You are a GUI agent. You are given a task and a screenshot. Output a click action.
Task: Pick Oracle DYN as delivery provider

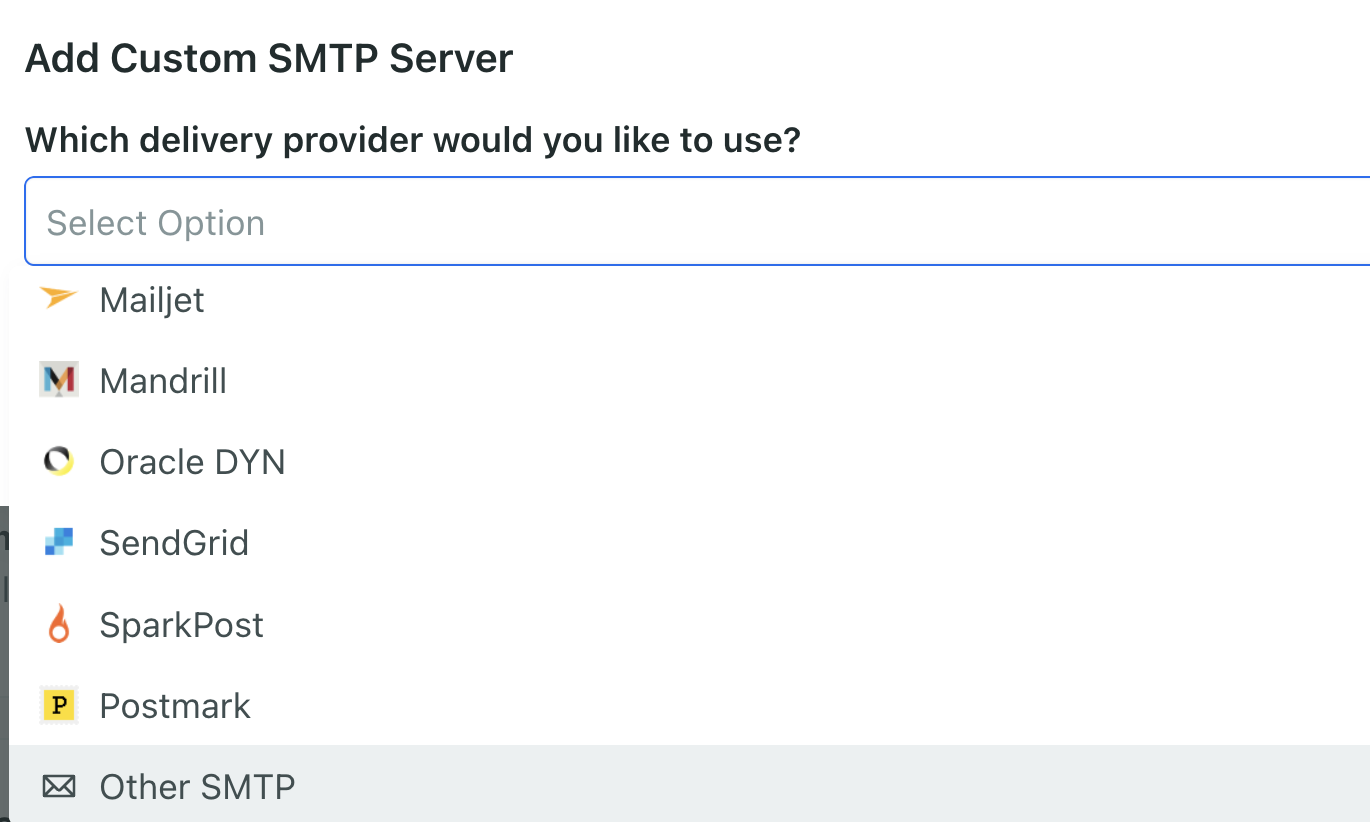point(192,462)
